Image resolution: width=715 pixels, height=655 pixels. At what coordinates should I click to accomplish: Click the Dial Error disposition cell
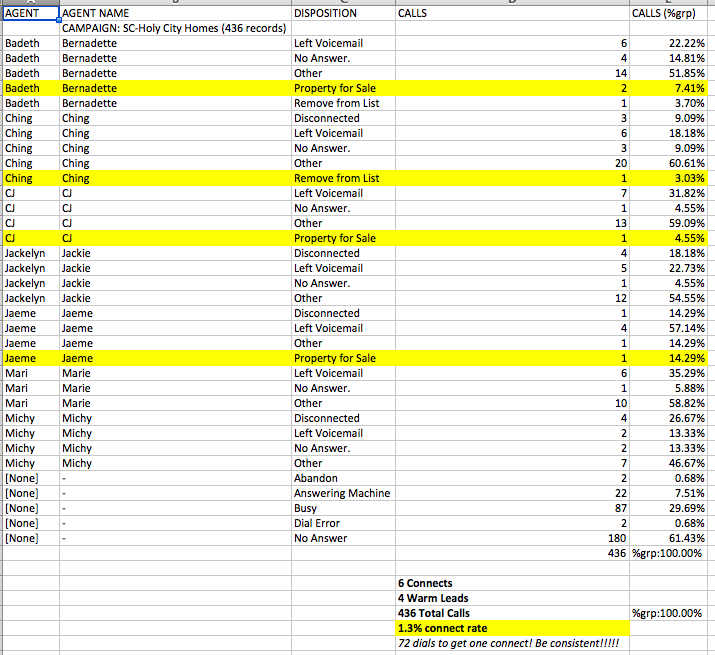(343, 523)
